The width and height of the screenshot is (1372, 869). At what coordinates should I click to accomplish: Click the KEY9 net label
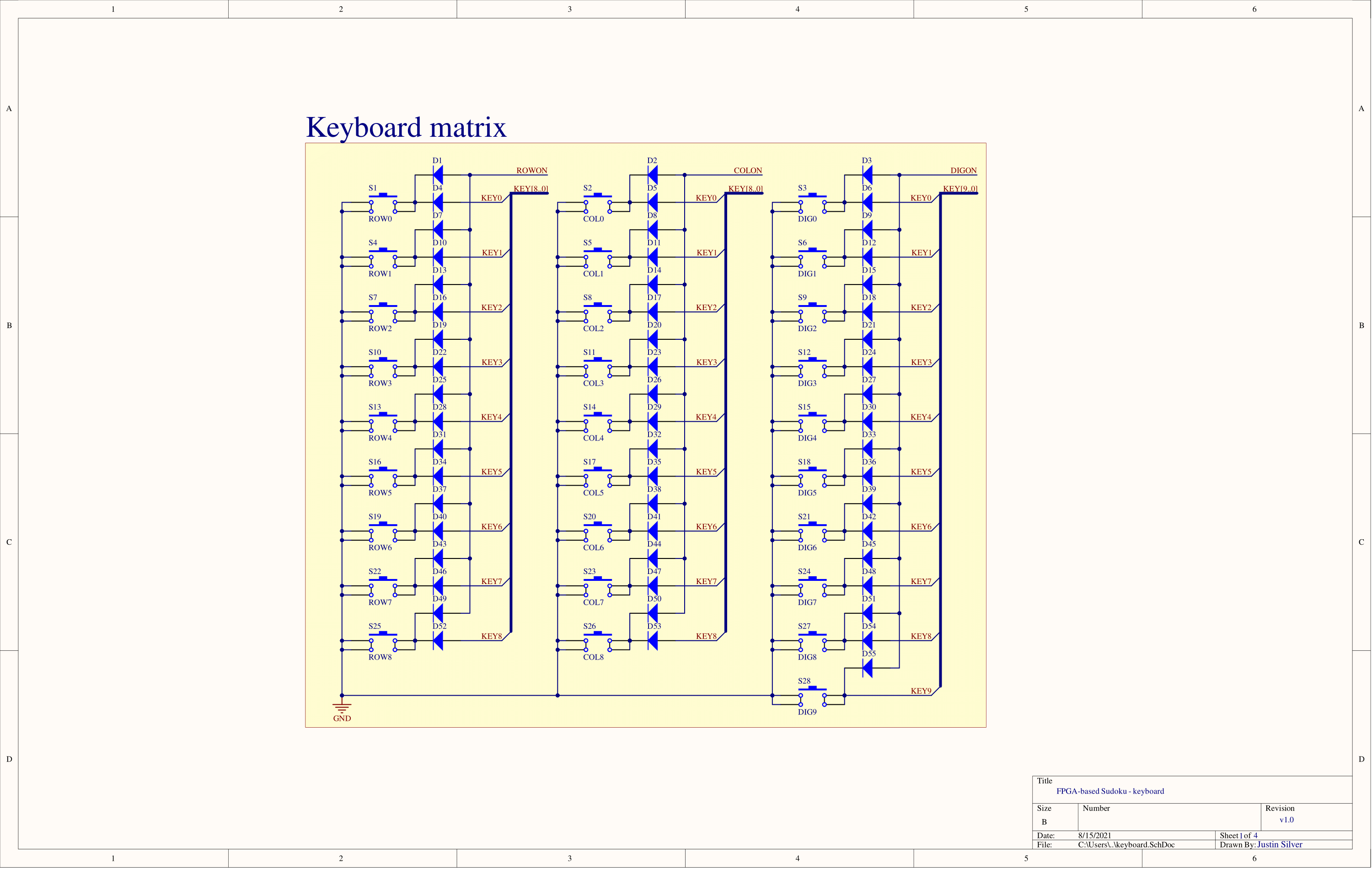point(921,691)
